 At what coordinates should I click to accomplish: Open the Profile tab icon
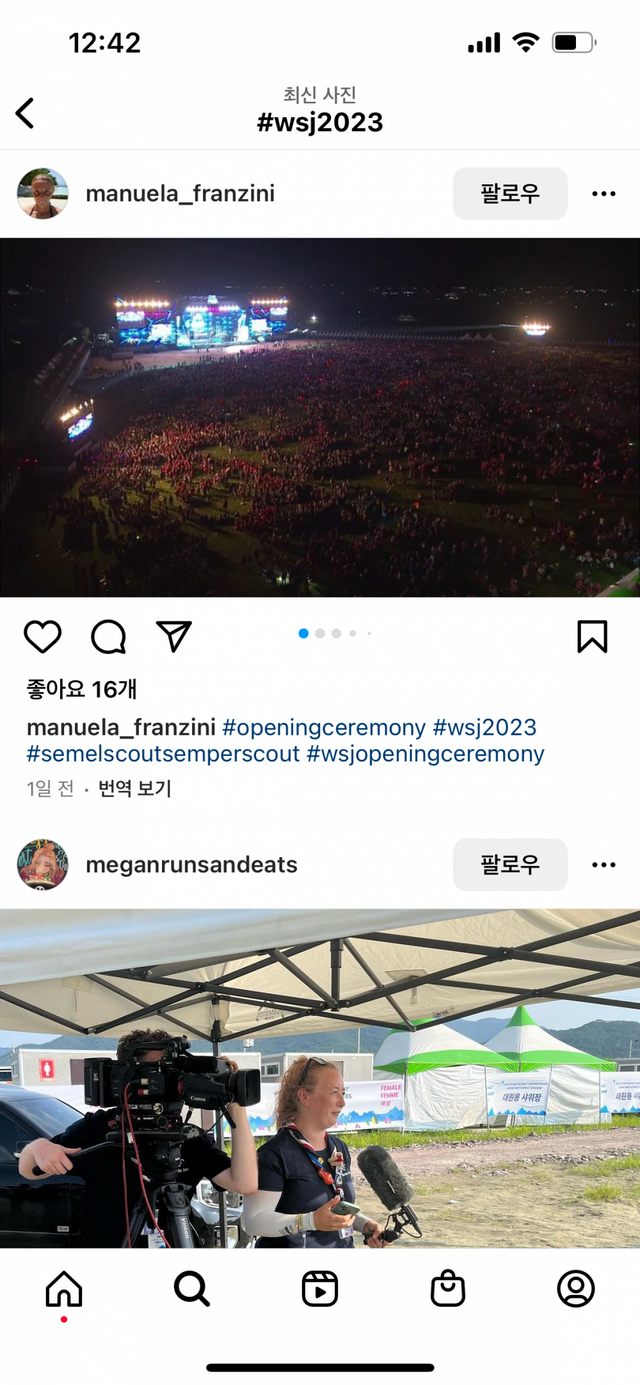coord(576,1289)
